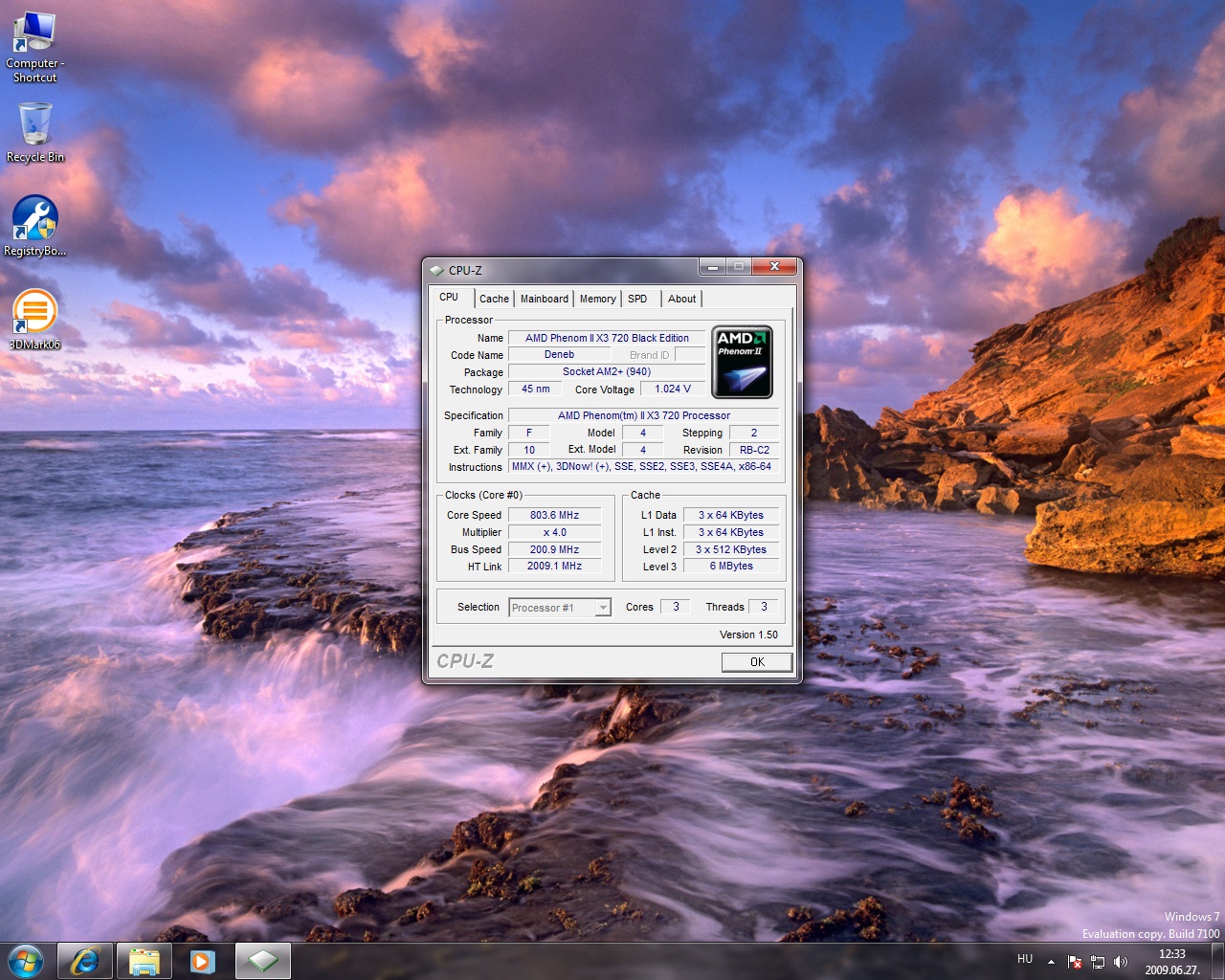Click the taskbar clock and date
Image resolution: width=1225 pixels, height=980 pixels.
[1171, 962]
